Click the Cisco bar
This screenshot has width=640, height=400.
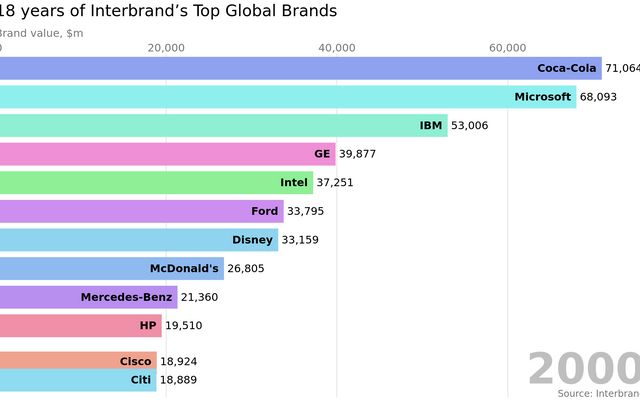tap(78, 361)
